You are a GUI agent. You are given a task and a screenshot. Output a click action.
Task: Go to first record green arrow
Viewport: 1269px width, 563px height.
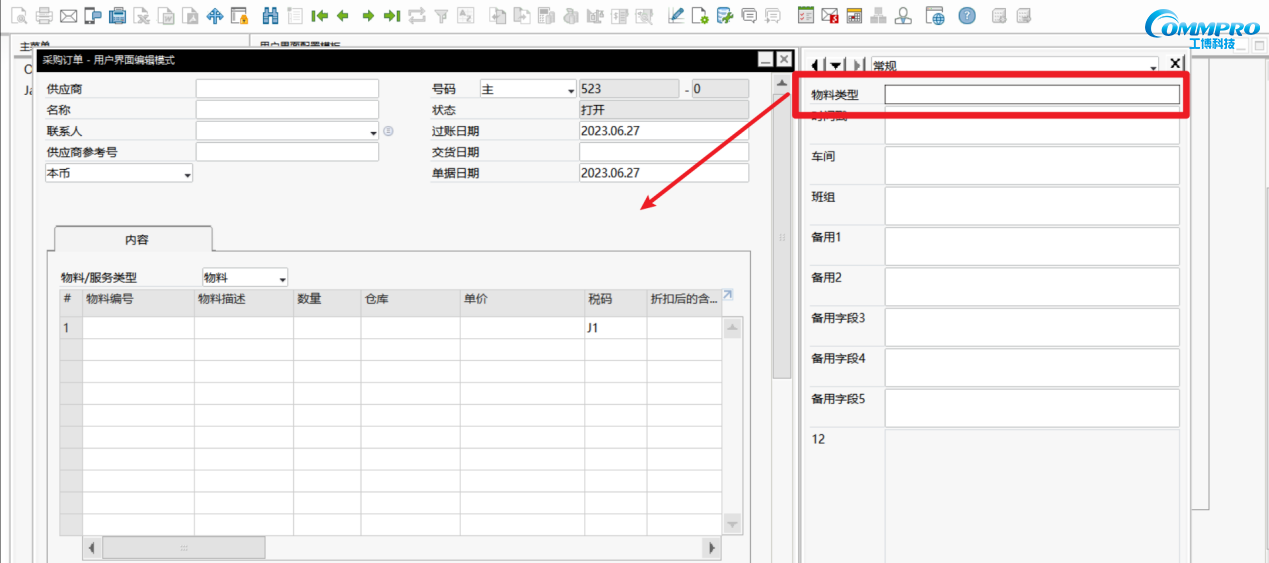pos(320,16)
